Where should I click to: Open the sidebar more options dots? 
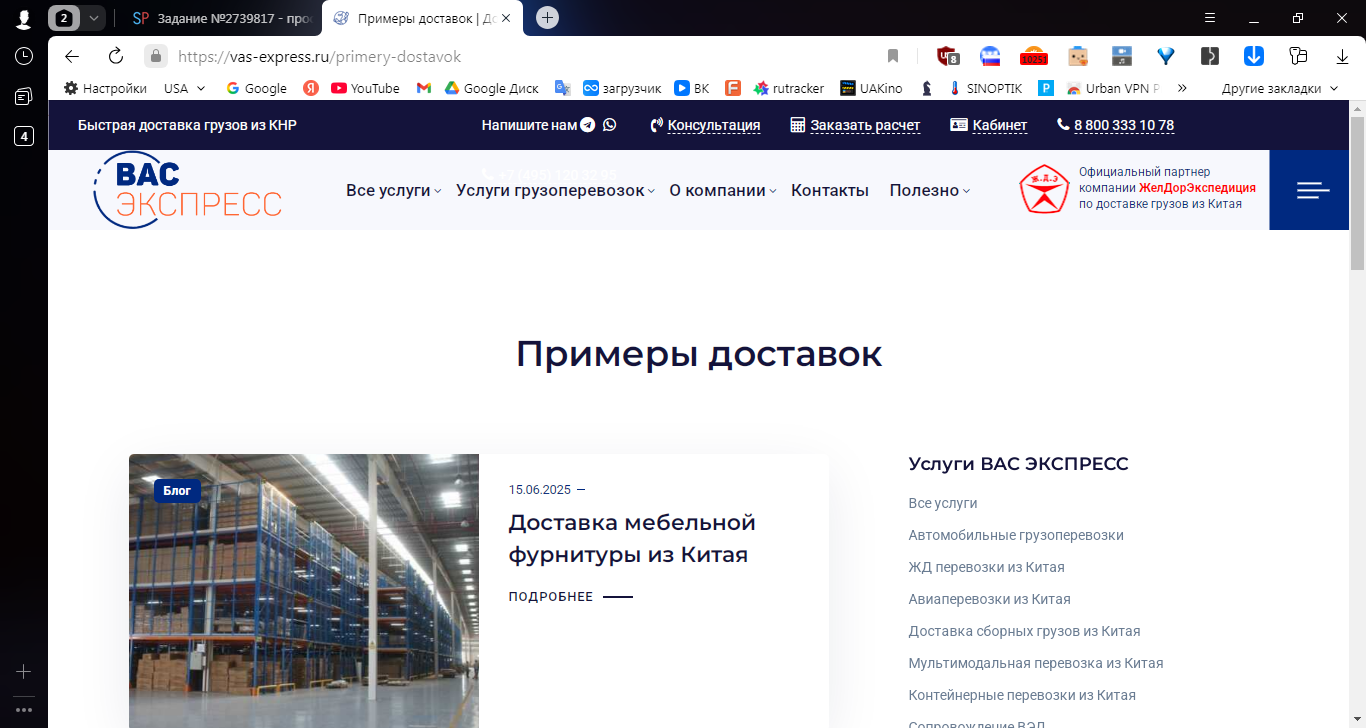[x=24, y=709]
